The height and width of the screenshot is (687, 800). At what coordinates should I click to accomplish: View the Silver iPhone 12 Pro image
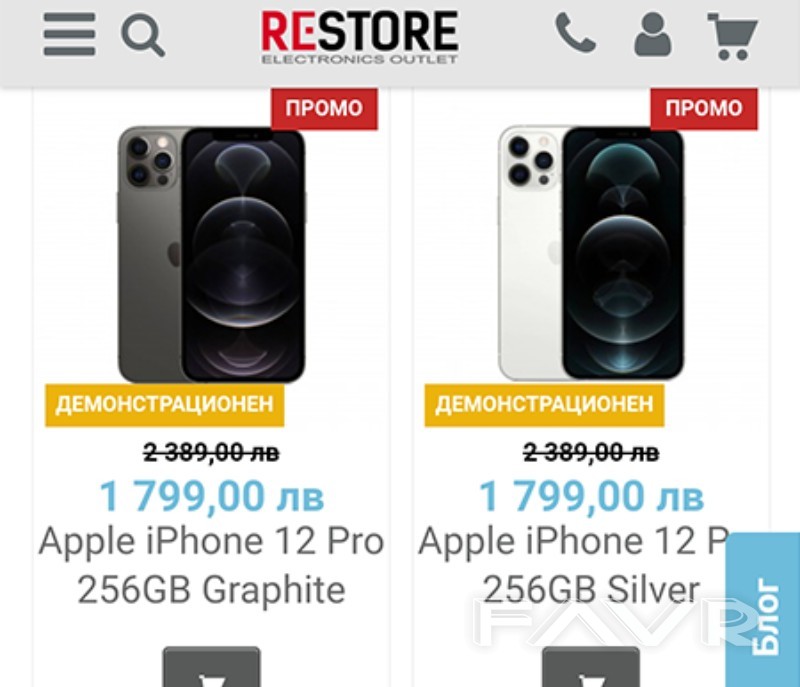[x=591, y=253]
